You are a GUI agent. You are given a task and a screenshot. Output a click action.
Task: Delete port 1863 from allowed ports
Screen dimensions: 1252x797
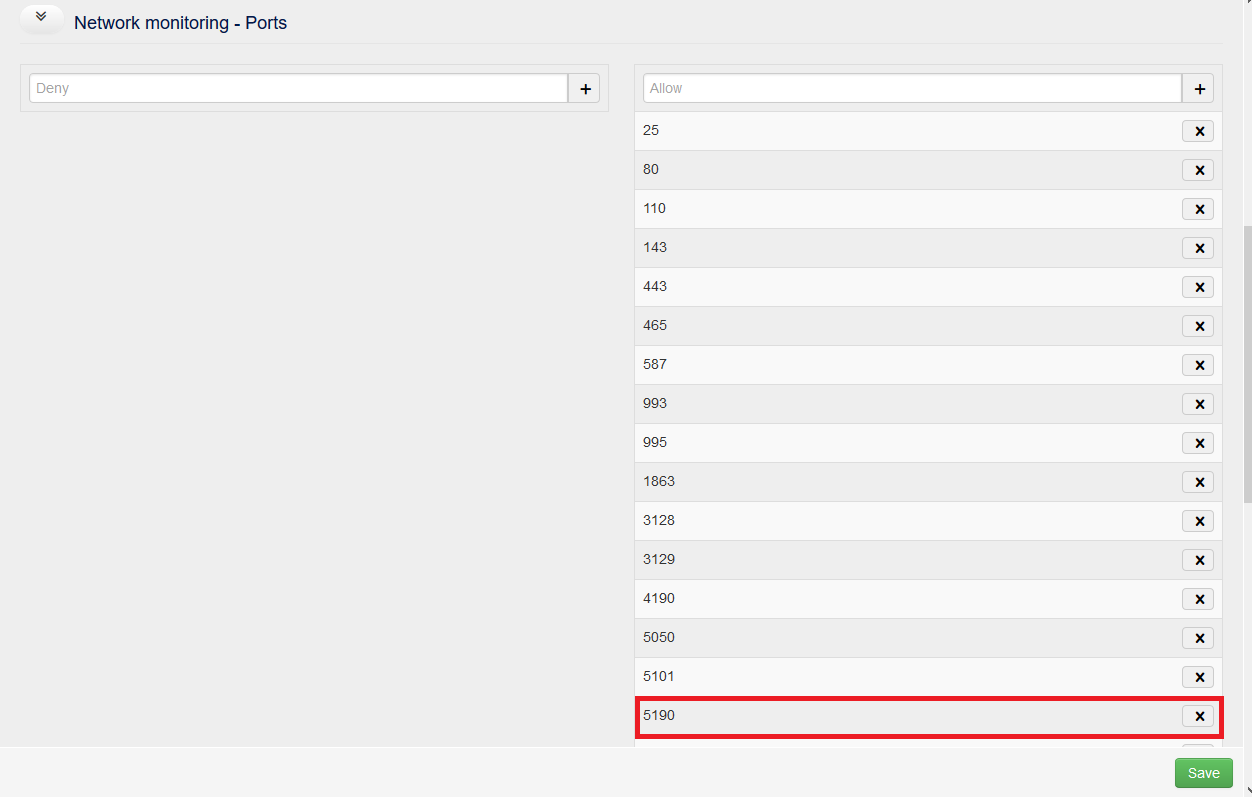pyautogui.click(x=1198, y=482)
